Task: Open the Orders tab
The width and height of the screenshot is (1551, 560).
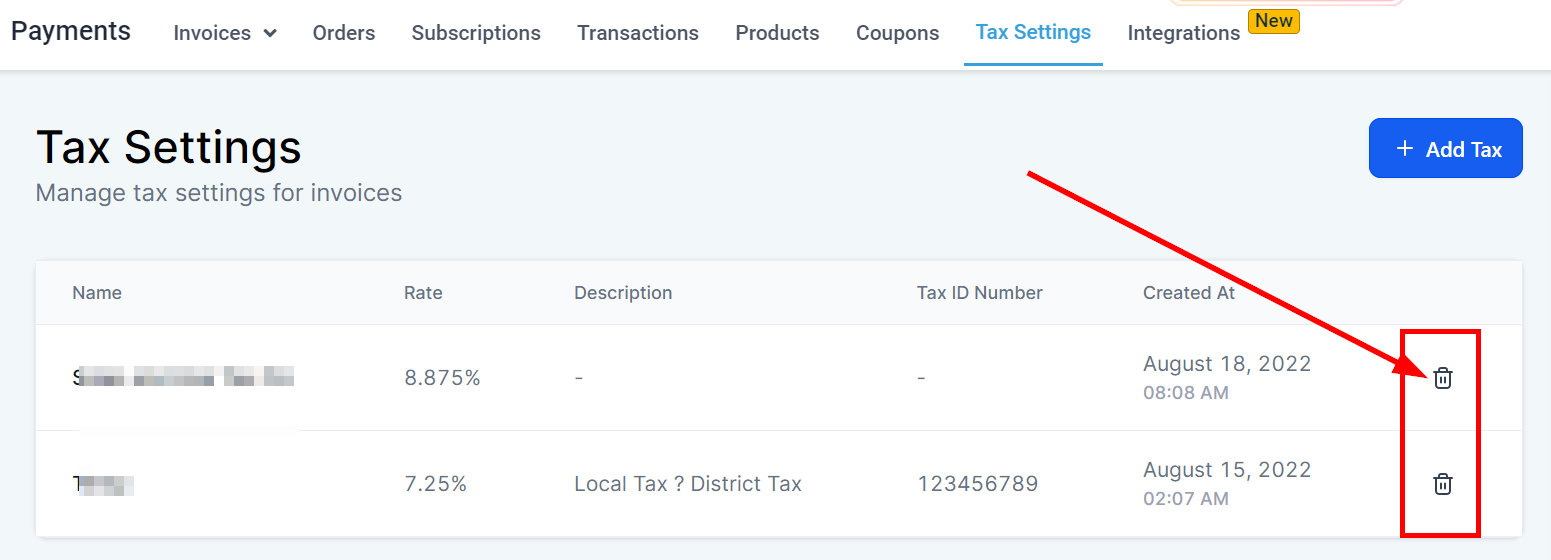Action: (344, 33)
